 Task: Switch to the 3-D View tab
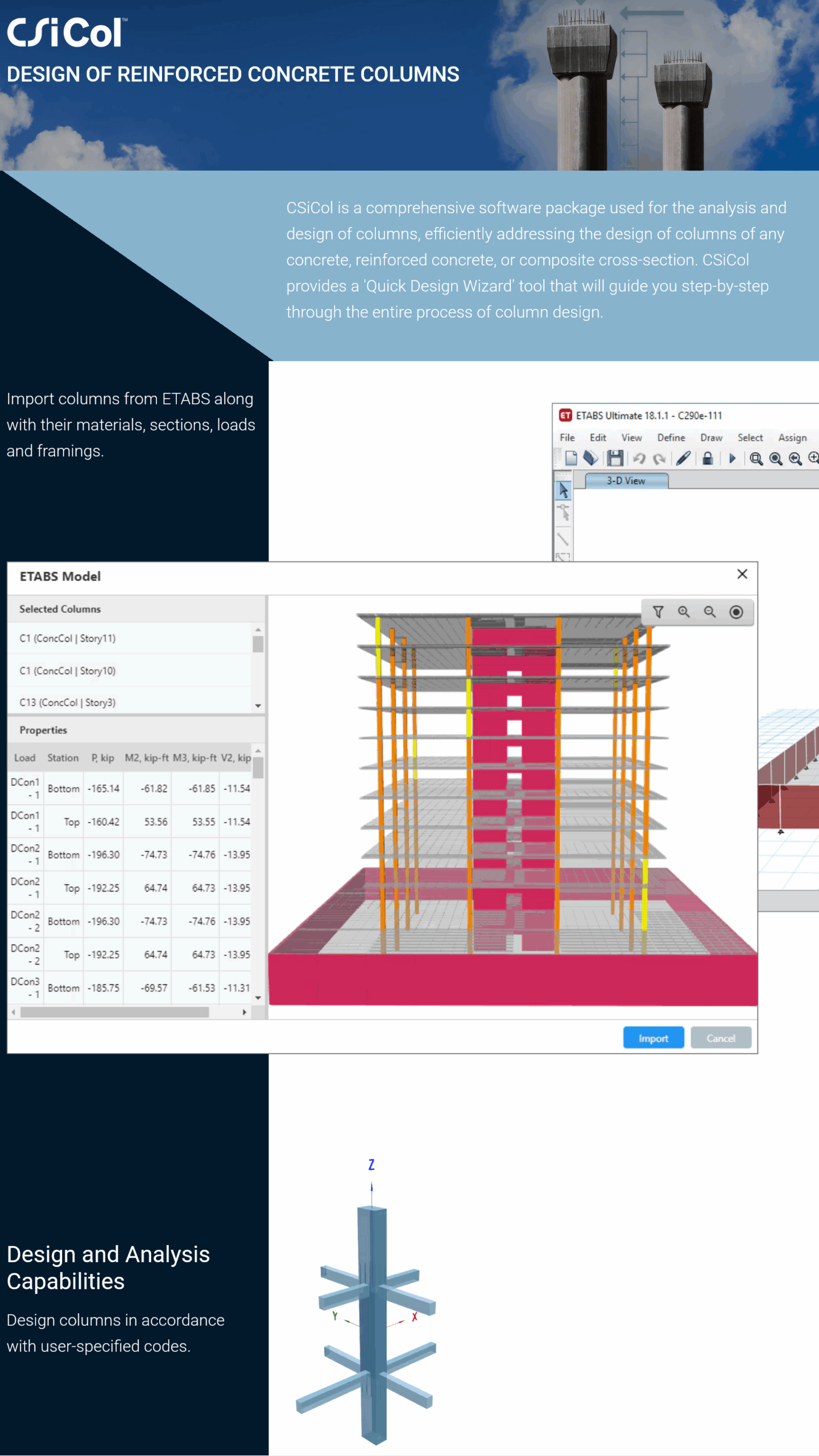tap(626, 481)
